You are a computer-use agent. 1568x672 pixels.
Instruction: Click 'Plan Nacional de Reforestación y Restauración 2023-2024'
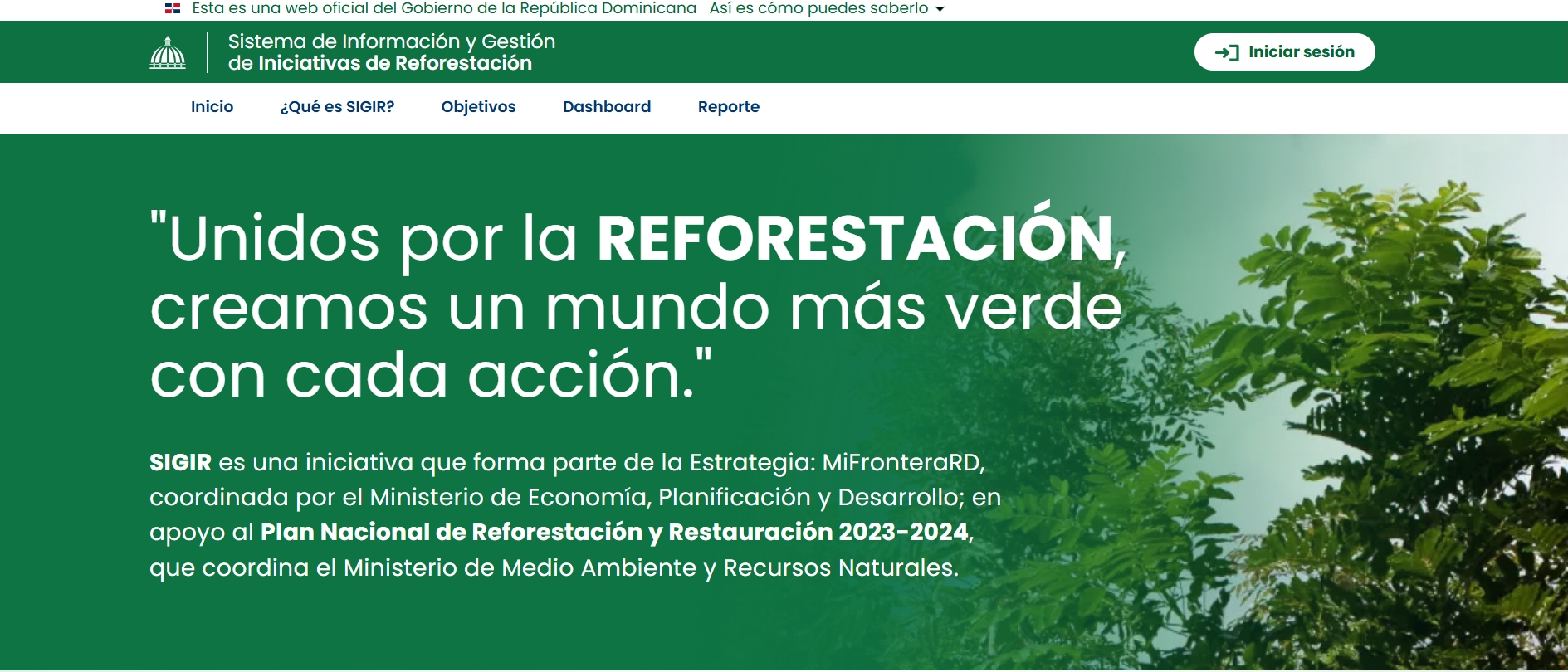[614, 532]
